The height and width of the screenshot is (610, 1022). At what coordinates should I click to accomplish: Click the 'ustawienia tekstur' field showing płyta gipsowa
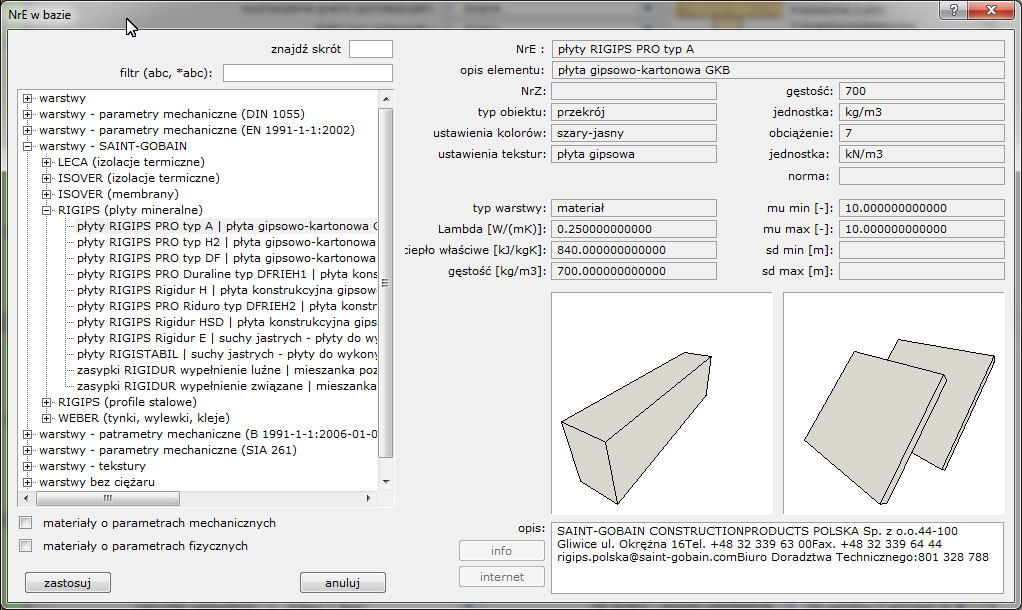click(x=634, y=154)
